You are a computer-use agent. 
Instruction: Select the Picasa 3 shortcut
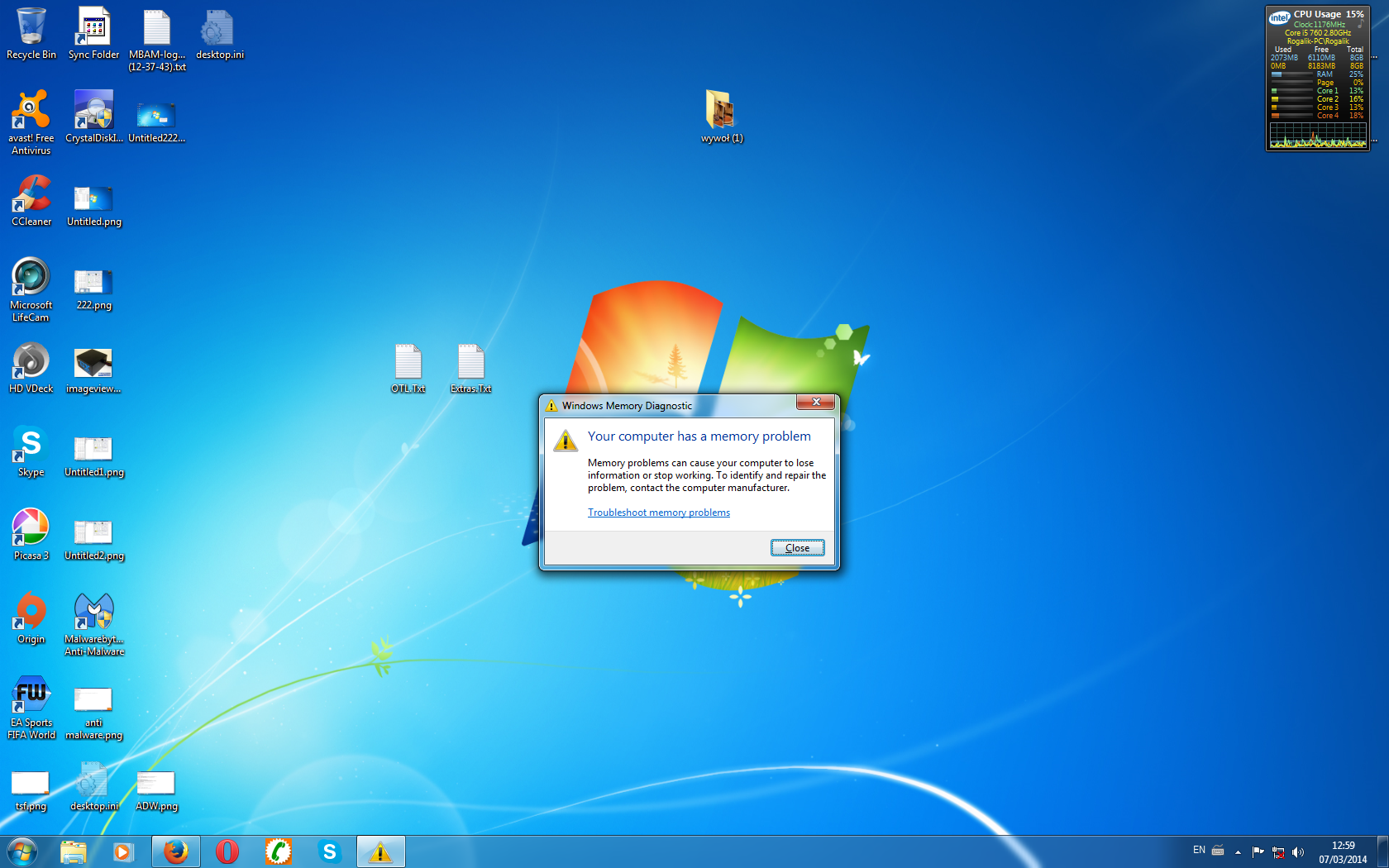pyautogui.click(x=31, y=534)
